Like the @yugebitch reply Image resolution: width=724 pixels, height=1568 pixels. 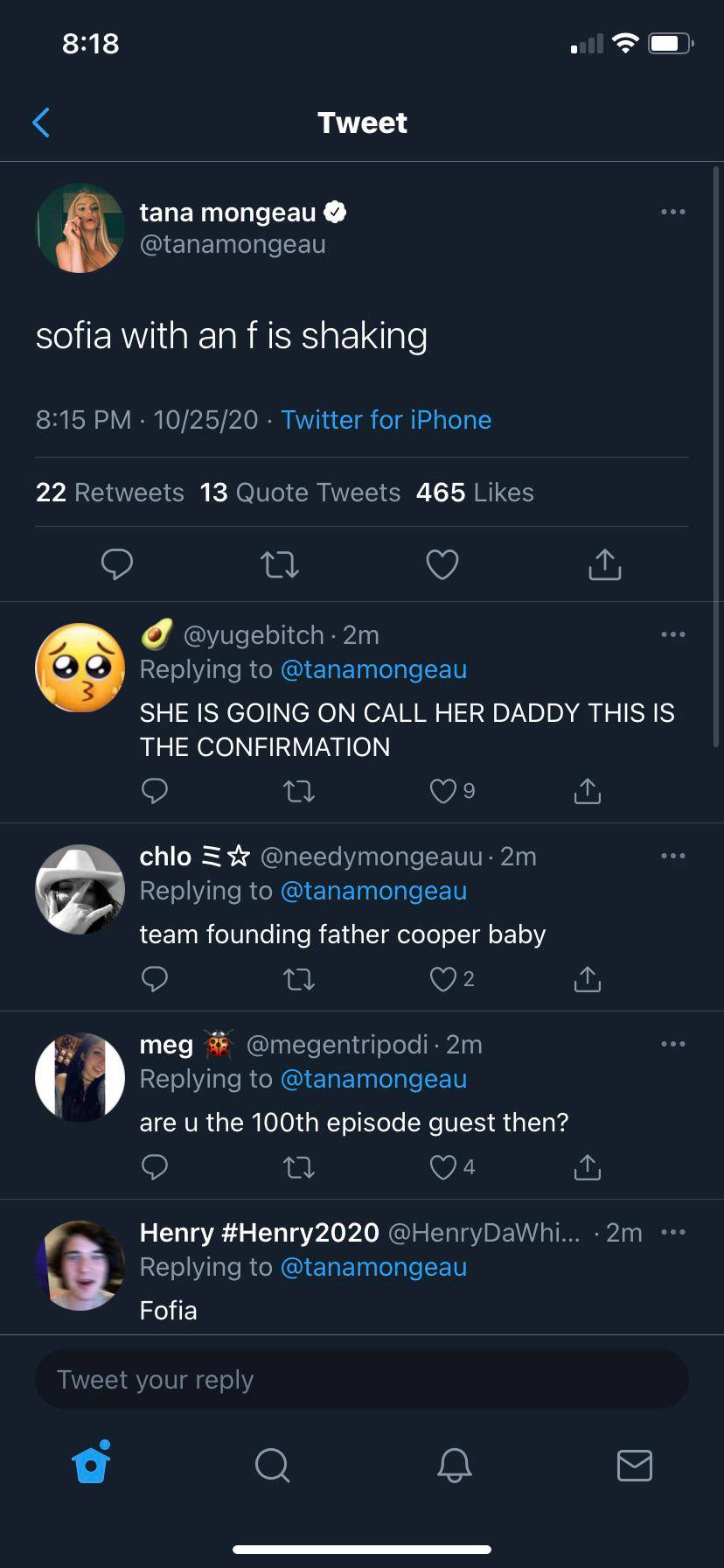pos(443,791)
